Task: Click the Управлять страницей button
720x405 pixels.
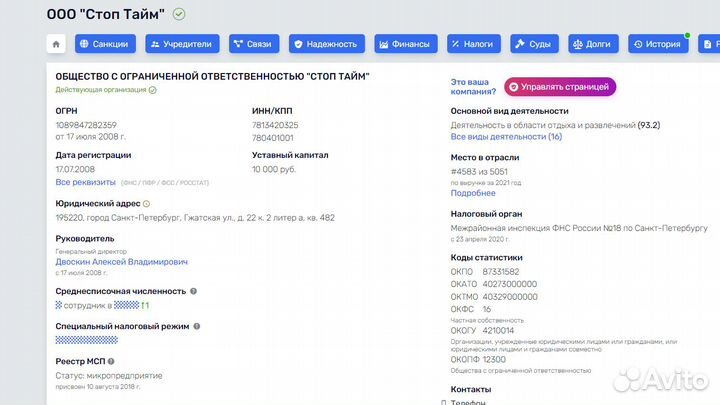Action: point(560,87)
